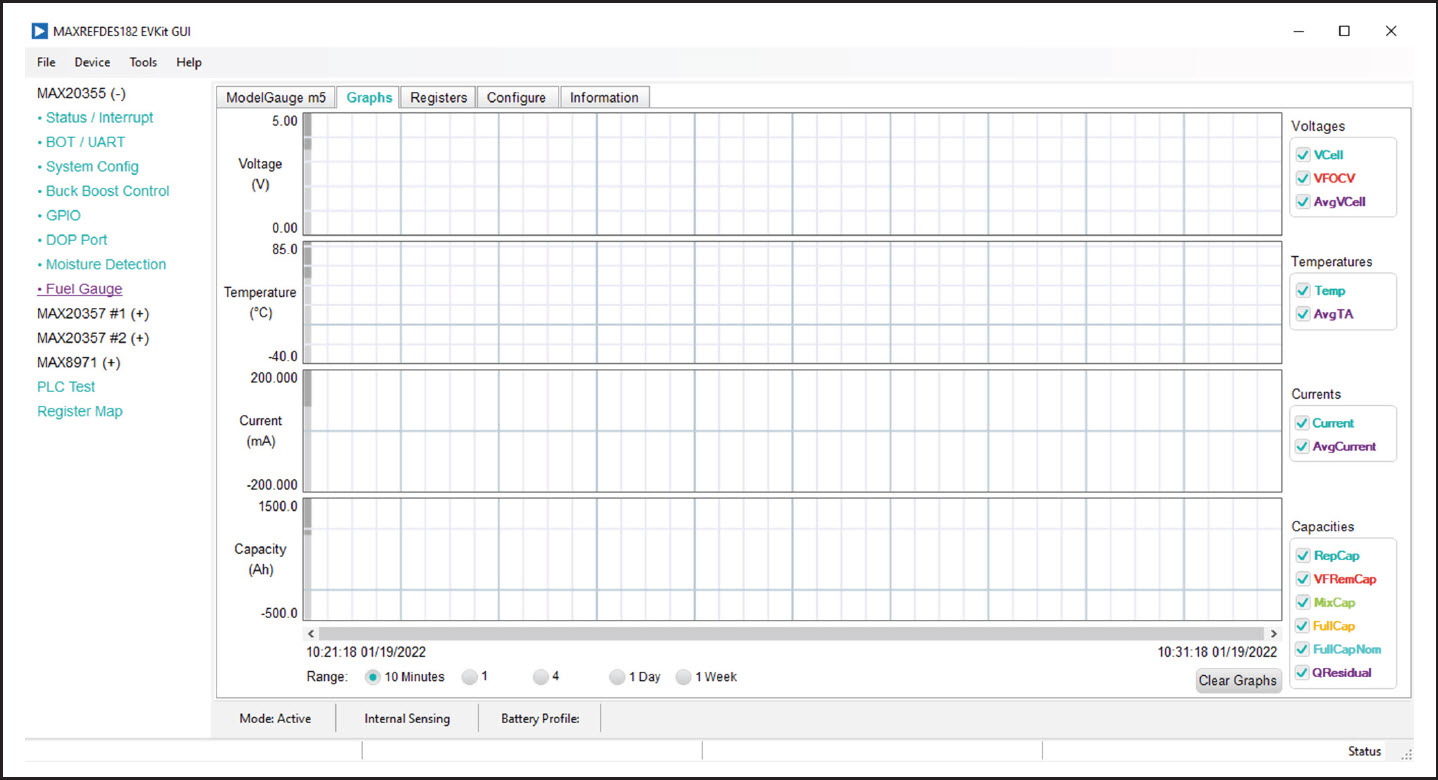Expand the MAX8971 device section
This screenshot has height=780, width=1438.
pos(78,362)
